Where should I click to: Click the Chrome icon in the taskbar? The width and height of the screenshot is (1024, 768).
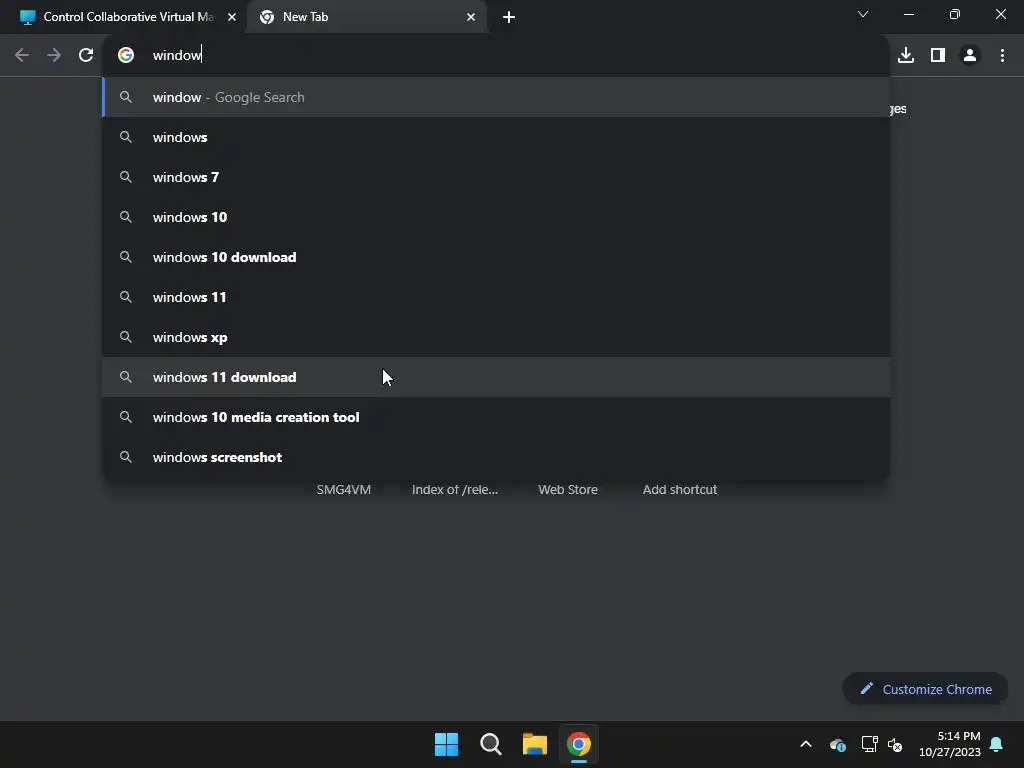point(579,744)
